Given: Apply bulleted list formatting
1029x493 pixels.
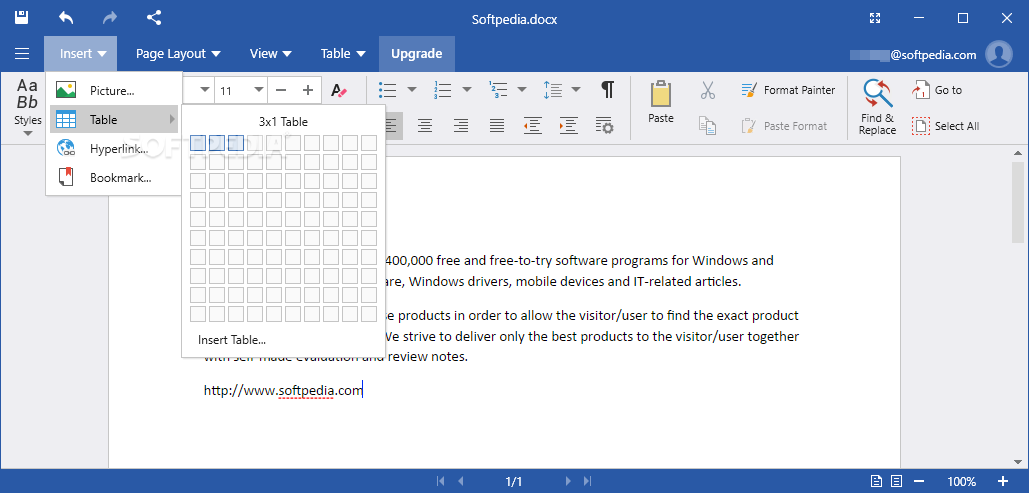Looking at the screenshot, I should point(388,90).
